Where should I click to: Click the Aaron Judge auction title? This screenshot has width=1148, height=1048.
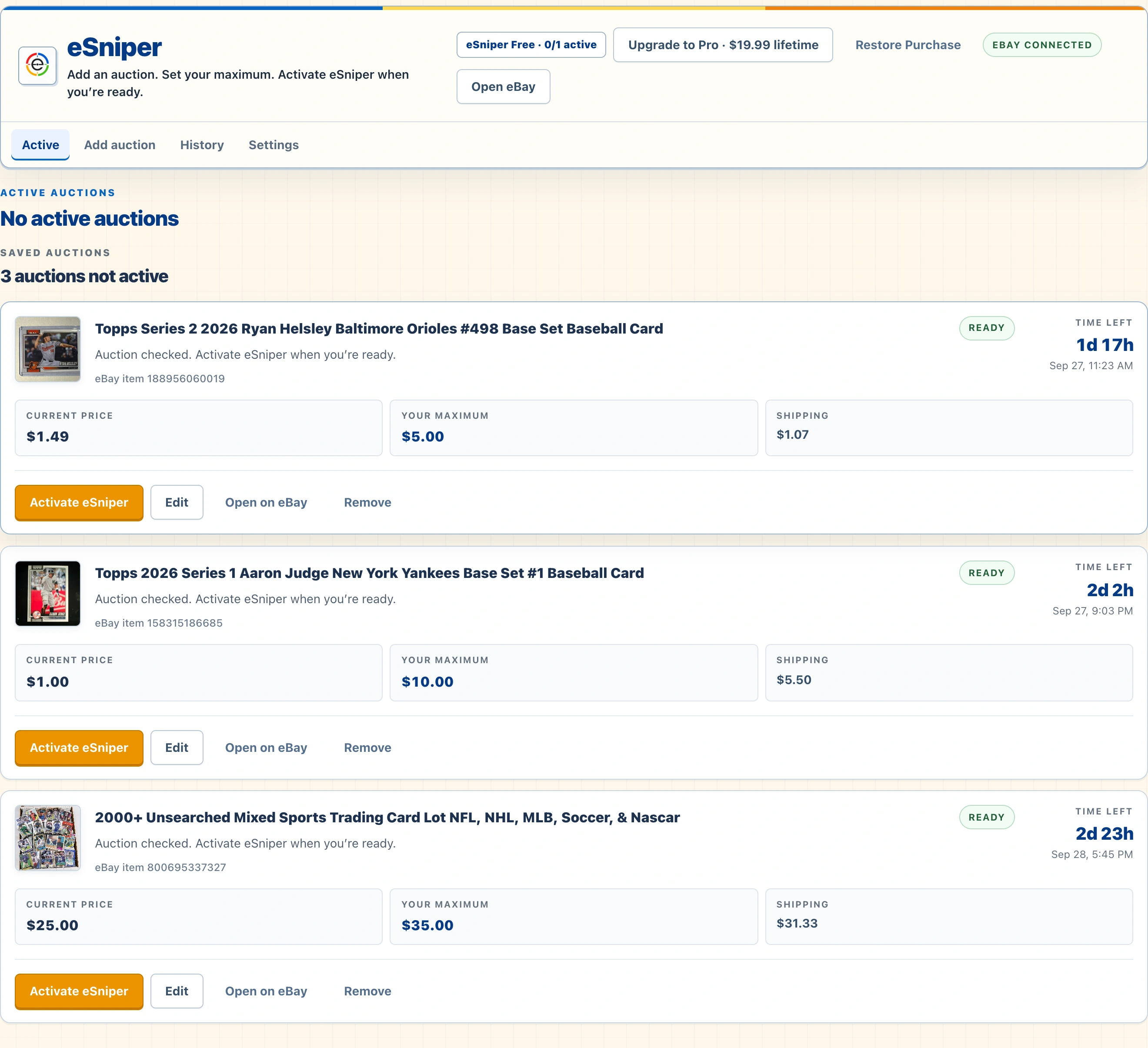click(370, 573)
